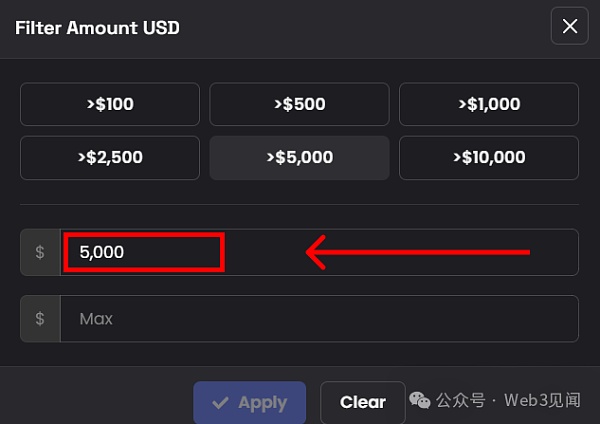Click the WeChat logo in the watermark

pos(420,400)
